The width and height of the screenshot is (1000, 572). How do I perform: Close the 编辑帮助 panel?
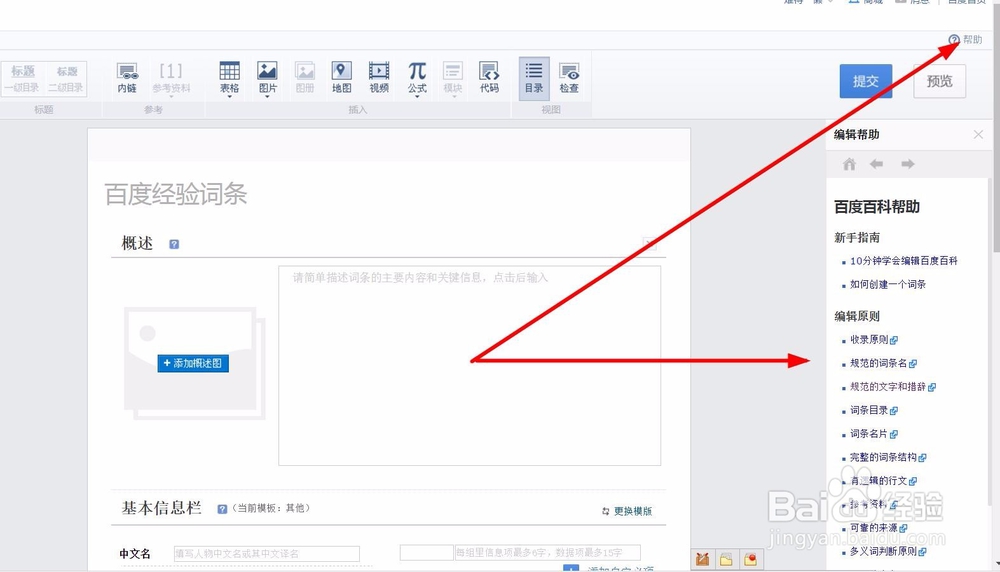tap(978, 135)
